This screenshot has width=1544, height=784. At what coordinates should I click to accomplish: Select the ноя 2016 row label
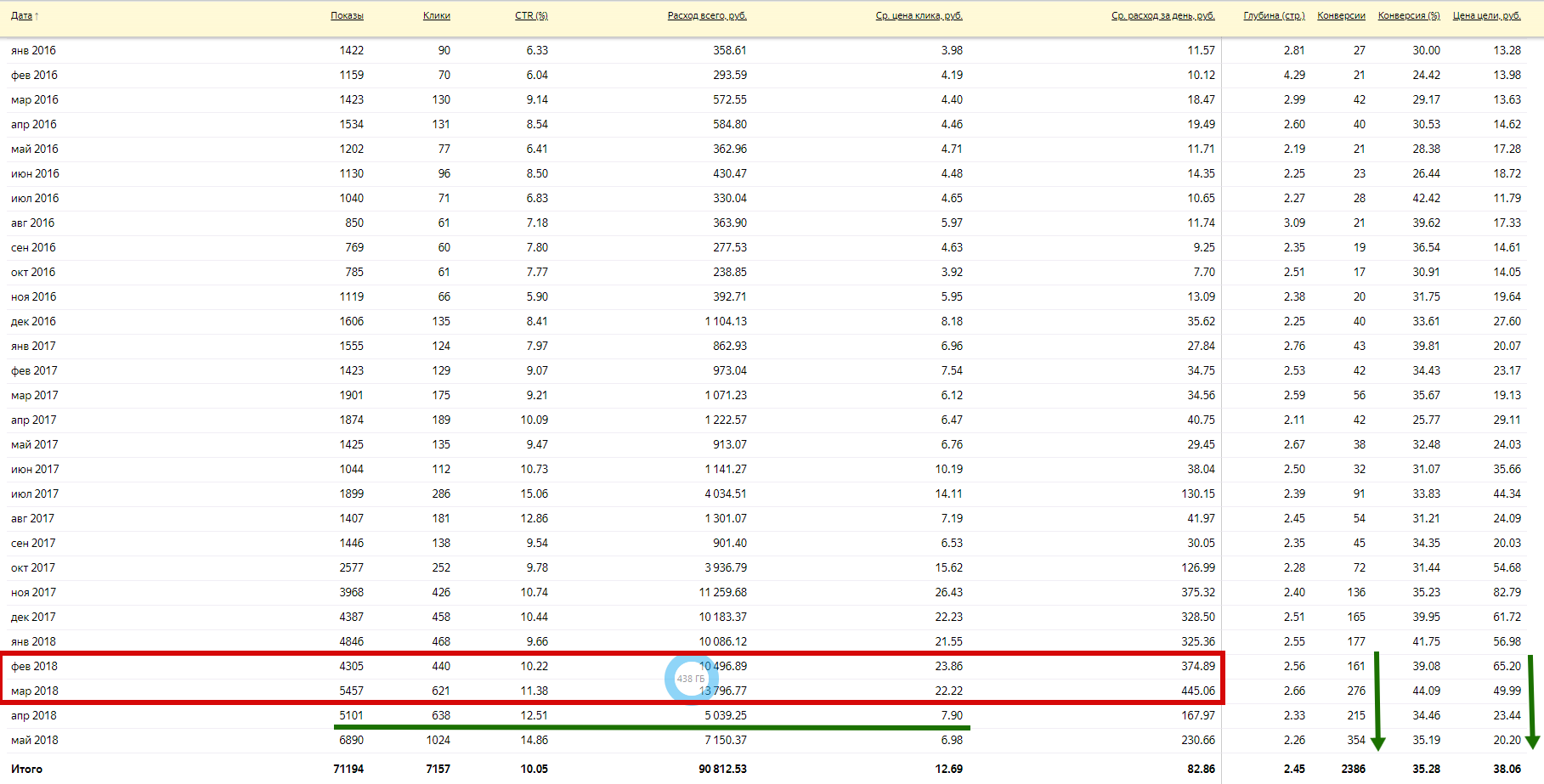34,296
